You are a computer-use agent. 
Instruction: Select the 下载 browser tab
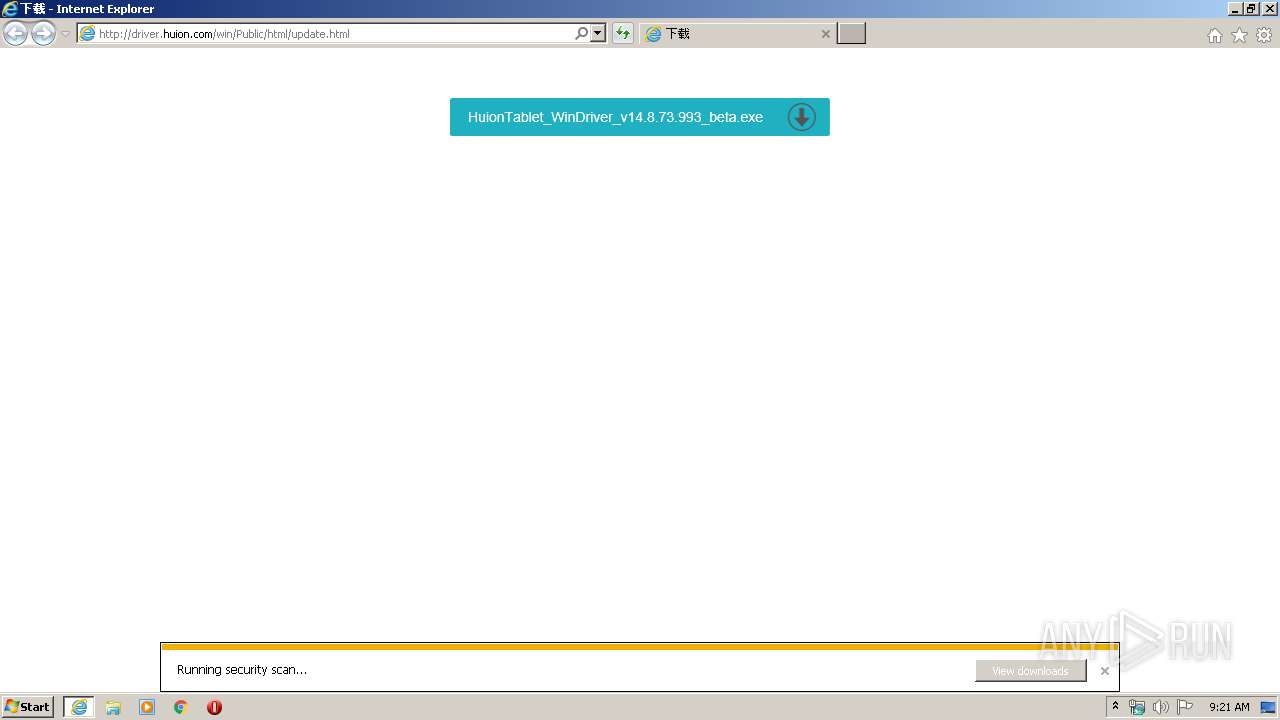738,34
